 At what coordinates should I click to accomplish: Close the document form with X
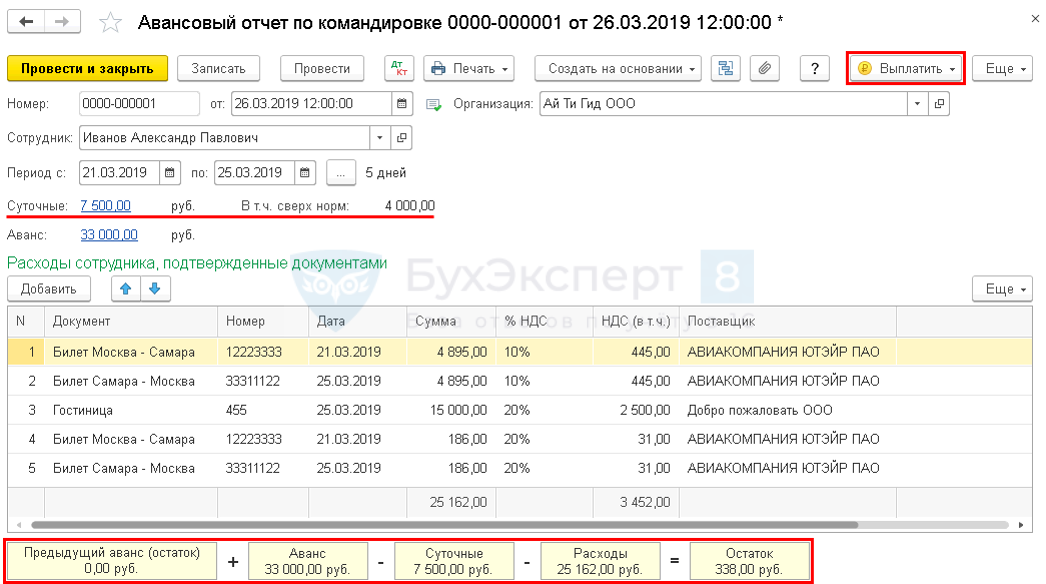[x=1035, y=19]
